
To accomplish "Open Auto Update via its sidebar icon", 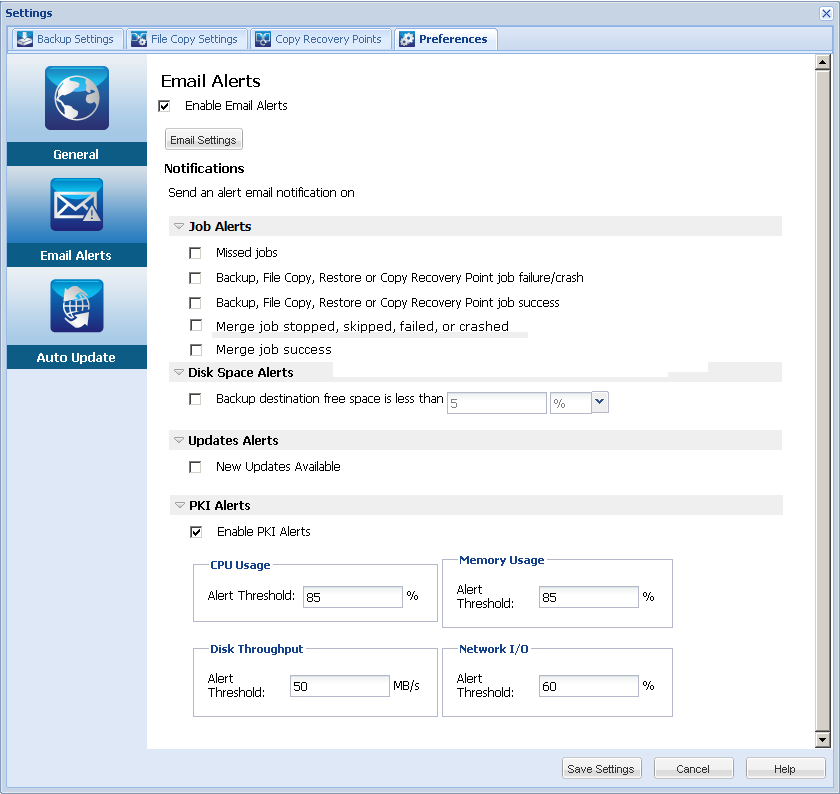I will tap(76, 305).
